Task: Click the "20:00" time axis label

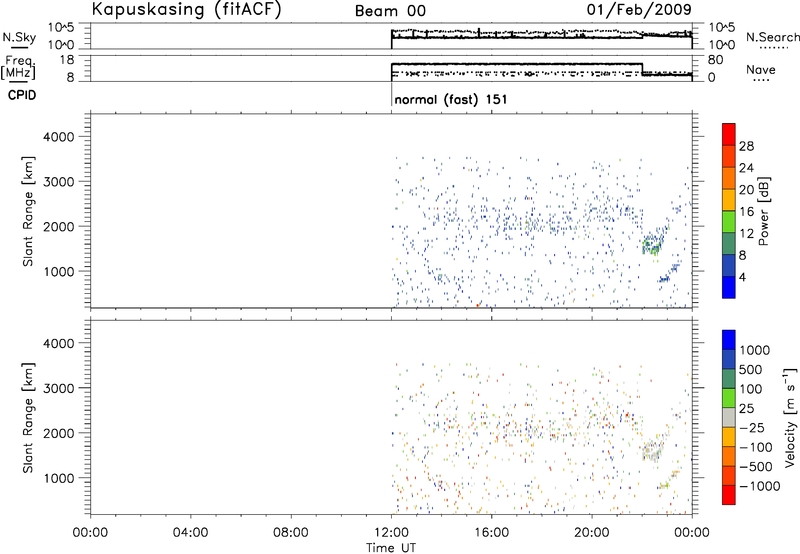Action: pyautogui.click(x=591, y=533)
